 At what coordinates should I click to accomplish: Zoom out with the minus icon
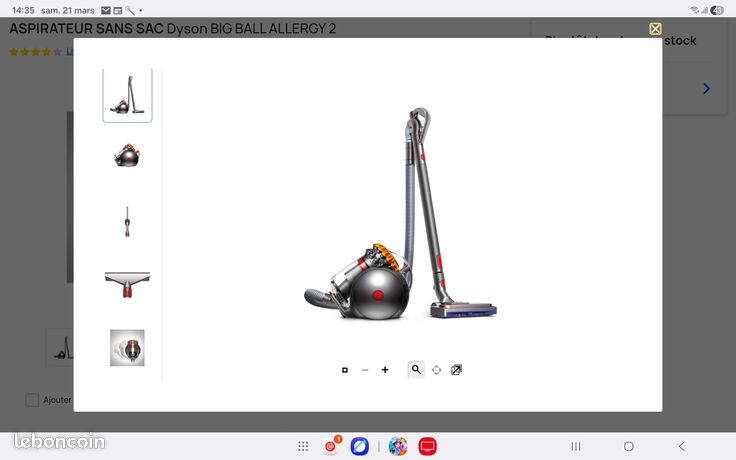365,370
